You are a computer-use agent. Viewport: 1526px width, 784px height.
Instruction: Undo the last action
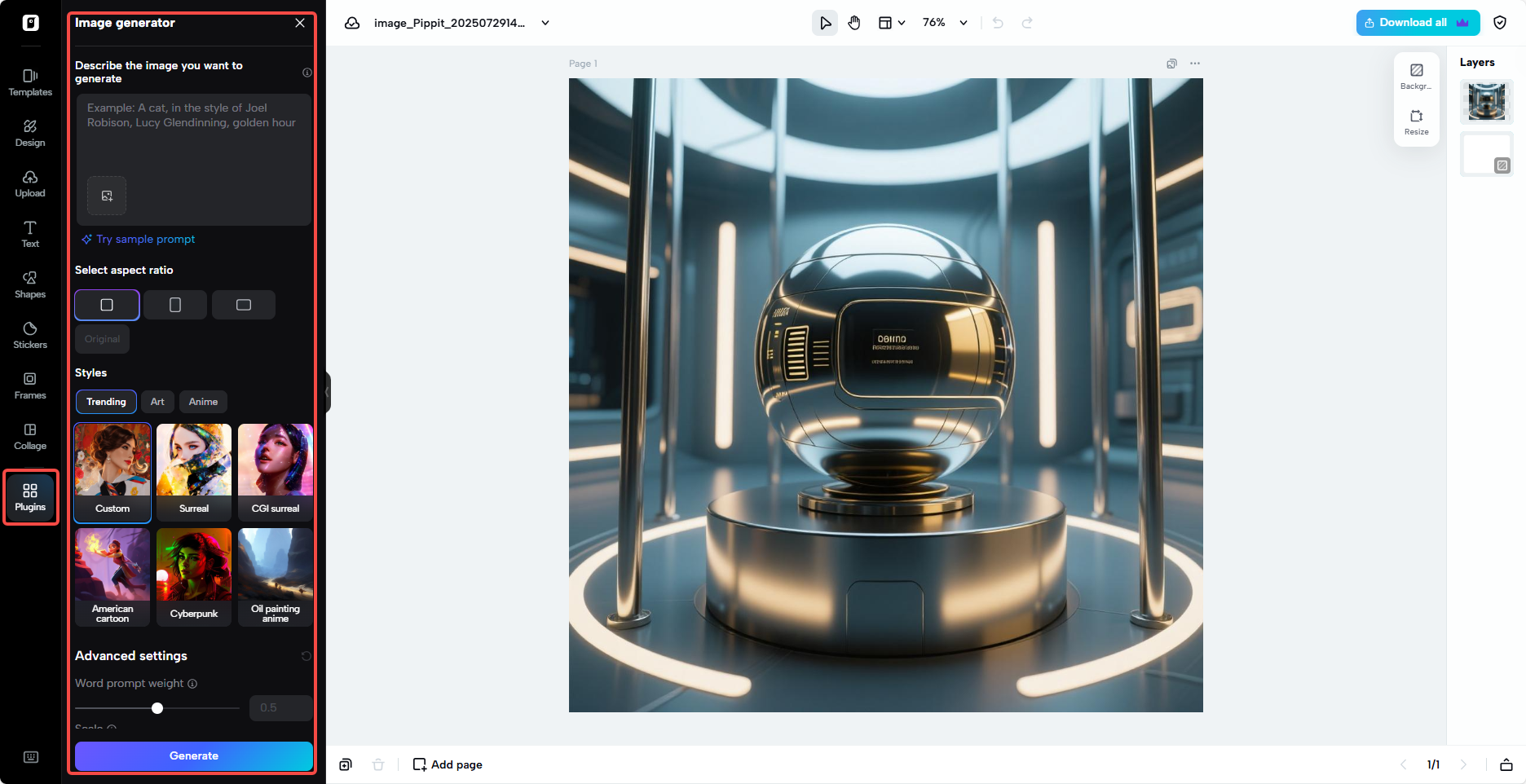click(x=998, y=23)
